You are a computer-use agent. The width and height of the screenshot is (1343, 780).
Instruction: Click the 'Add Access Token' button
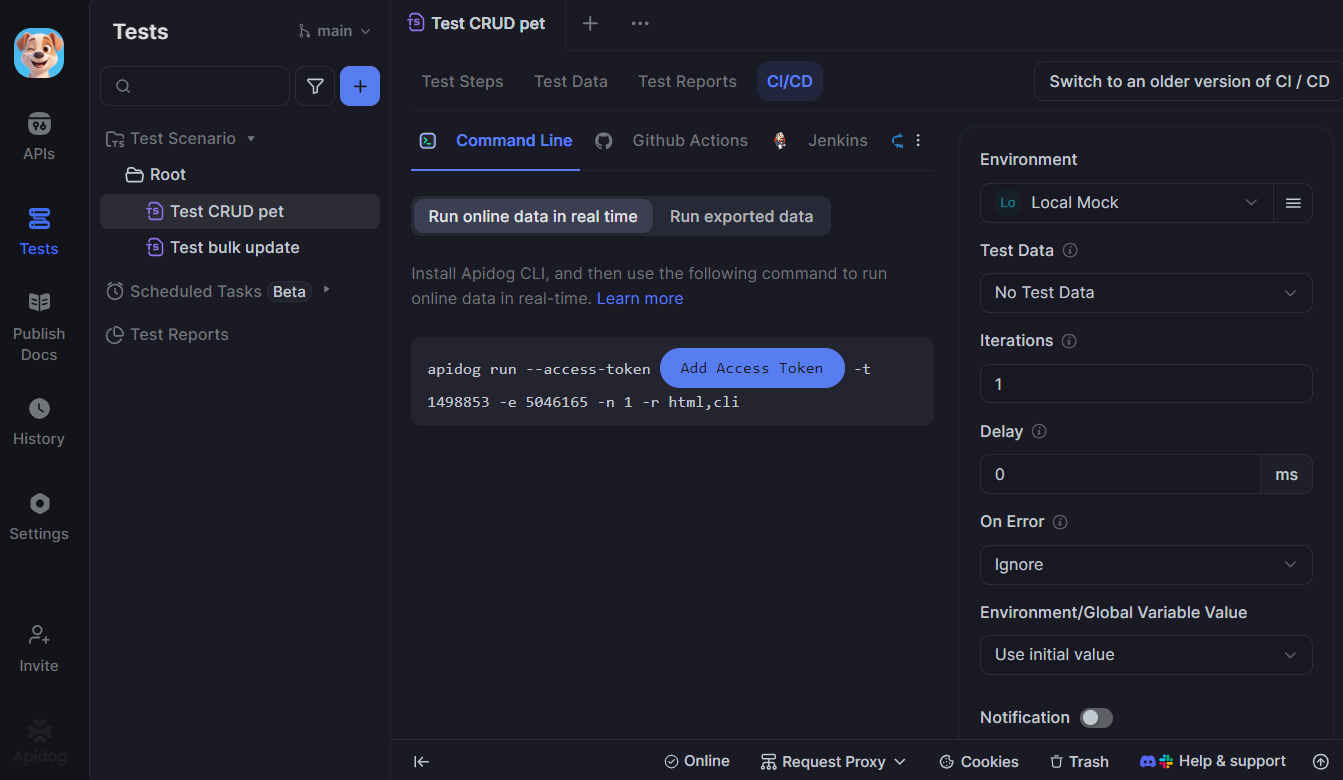coord(751,368)
